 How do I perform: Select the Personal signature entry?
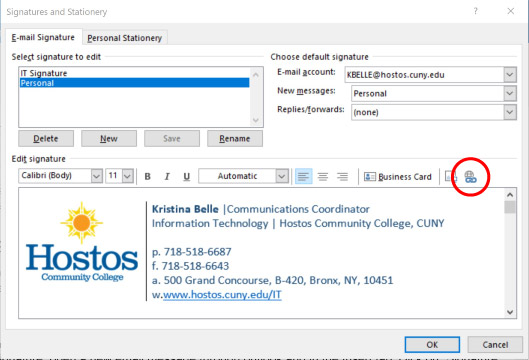135,83
